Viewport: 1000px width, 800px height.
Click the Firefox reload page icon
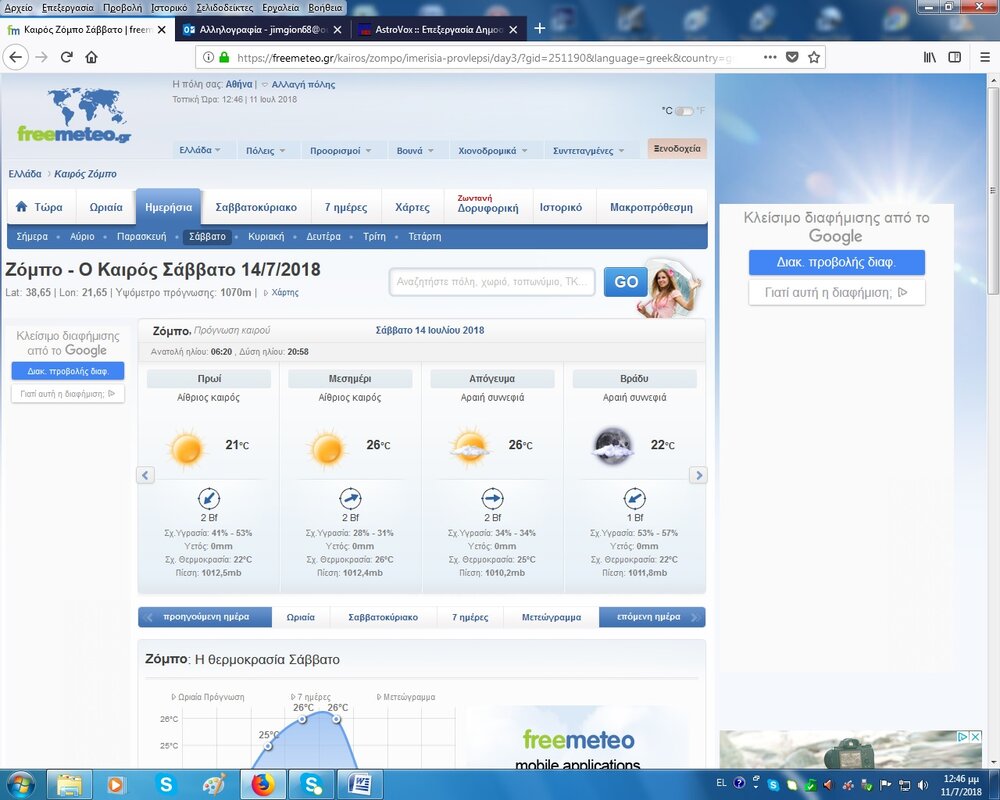tap(67, 57)
